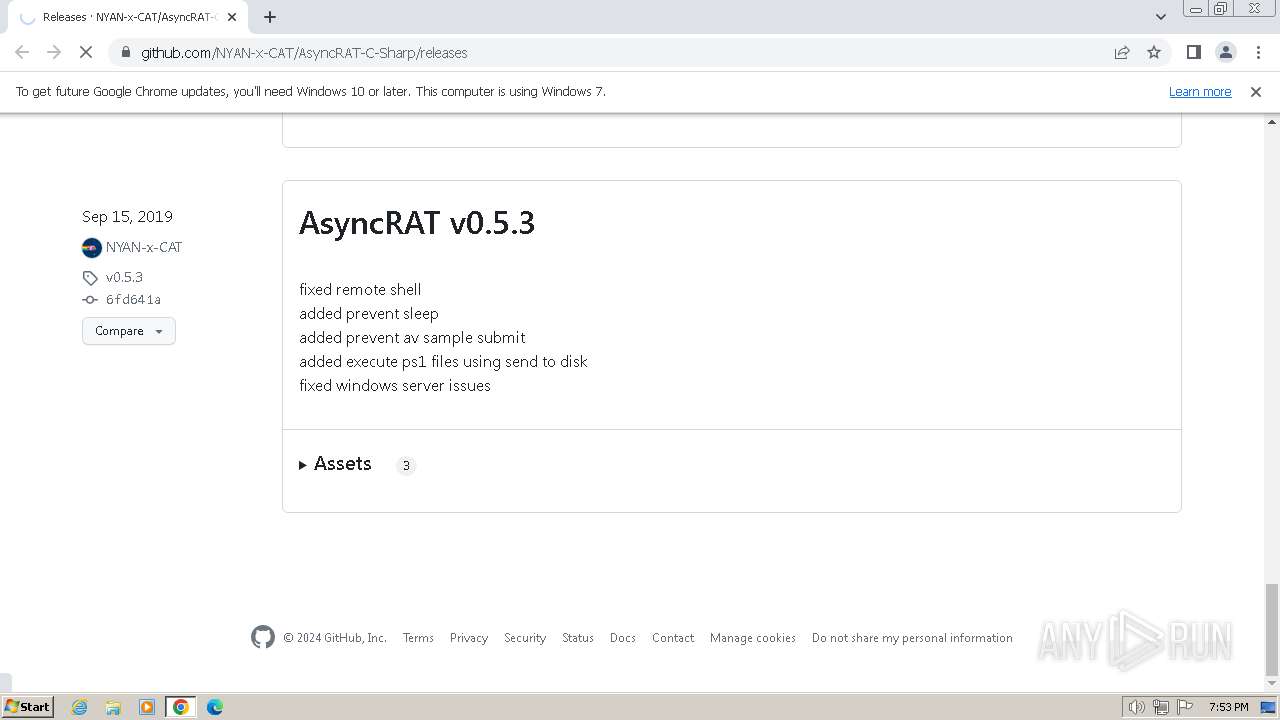The height and width of the screenshot is (720, 1280).
Task: Open Windows Explorer from taskbar
Action: [x=113, y=707]
